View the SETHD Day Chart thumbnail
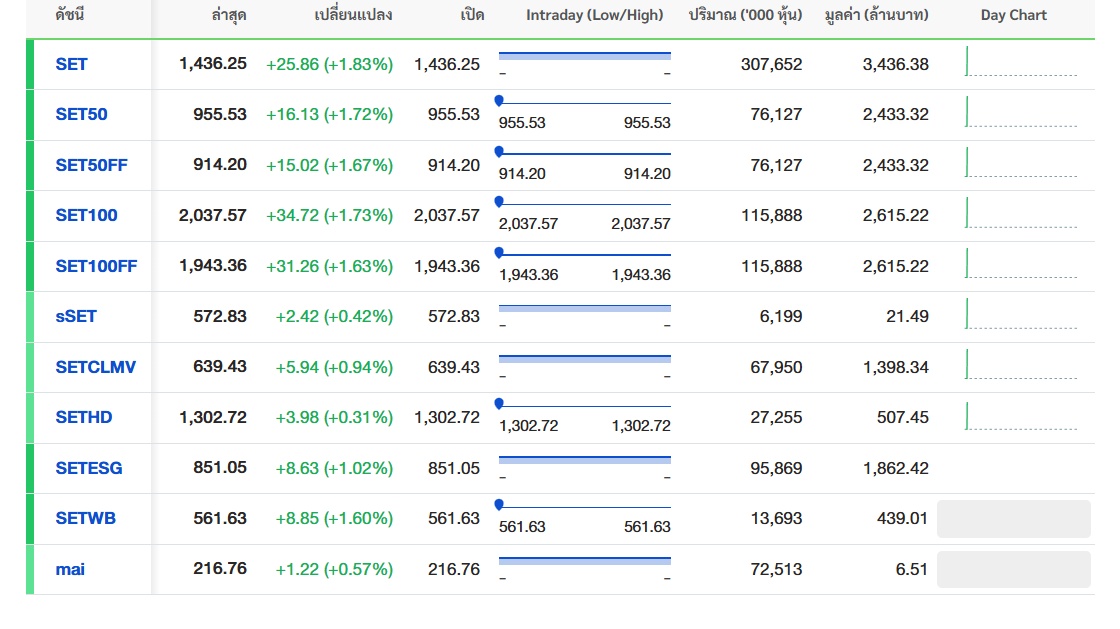The height and width of the screenshot is (629, 1120). [x=1020, y=416]
